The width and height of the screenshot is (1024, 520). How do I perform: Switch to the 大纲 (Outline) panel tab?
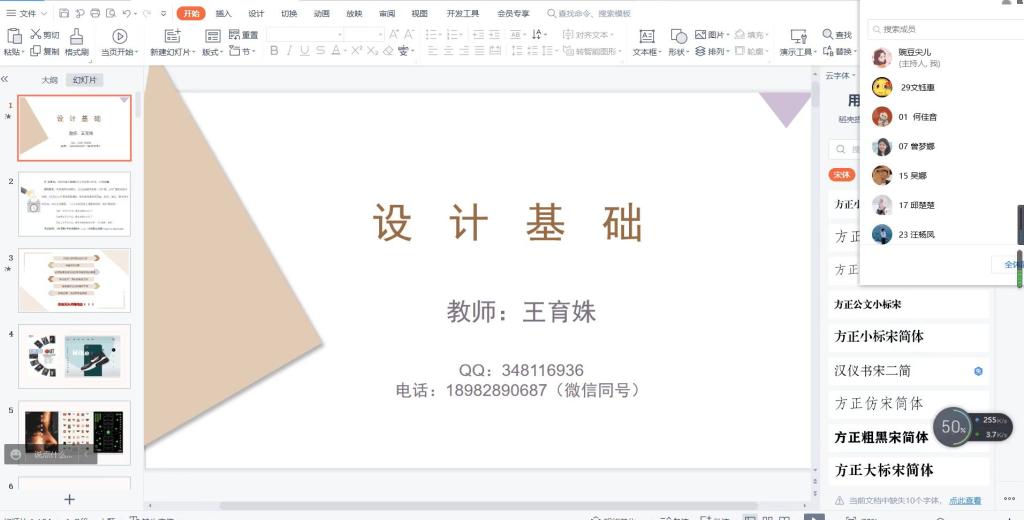[x=49, y=79]
